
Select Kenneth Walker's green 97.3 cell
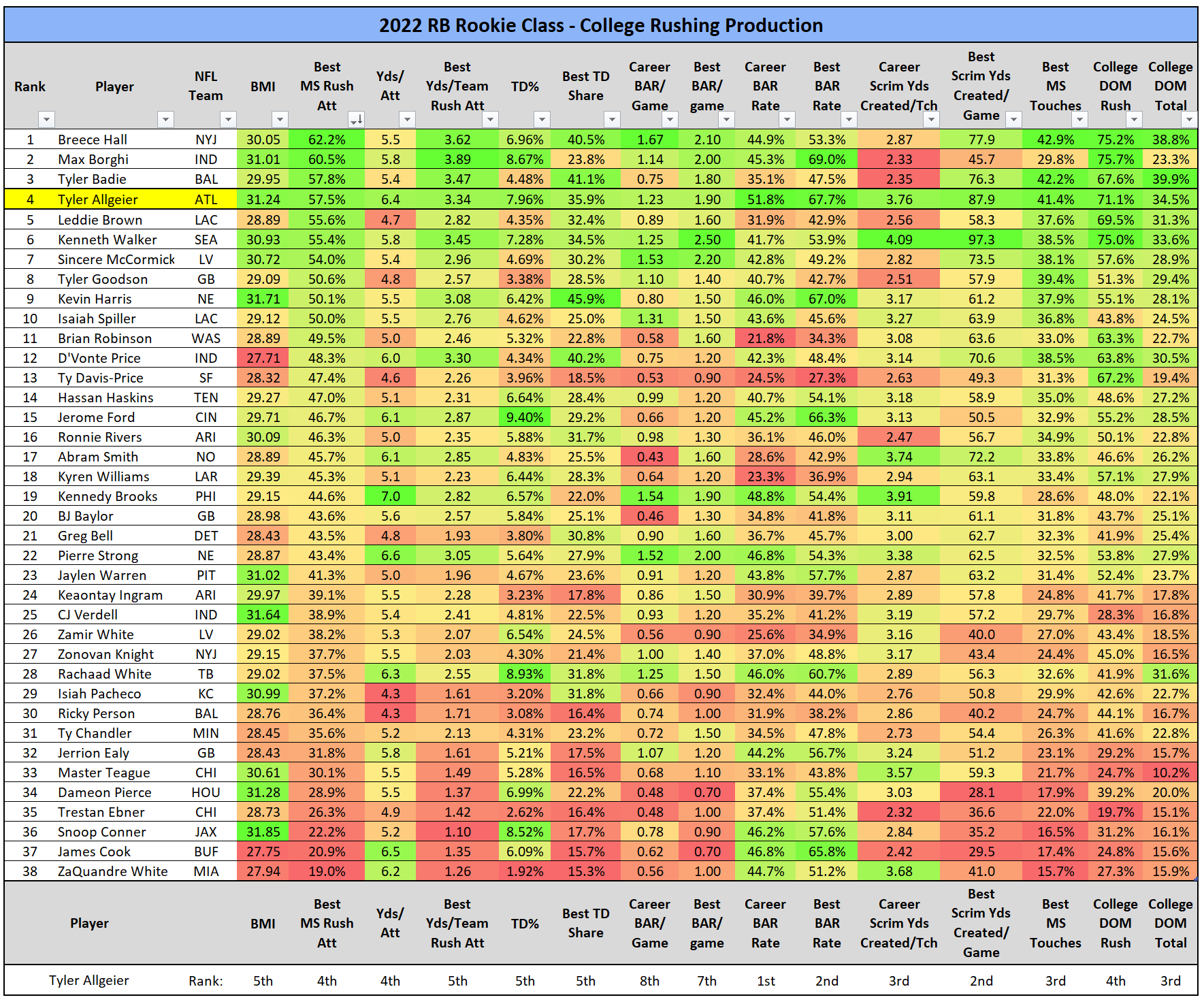[x=981, y=240]
